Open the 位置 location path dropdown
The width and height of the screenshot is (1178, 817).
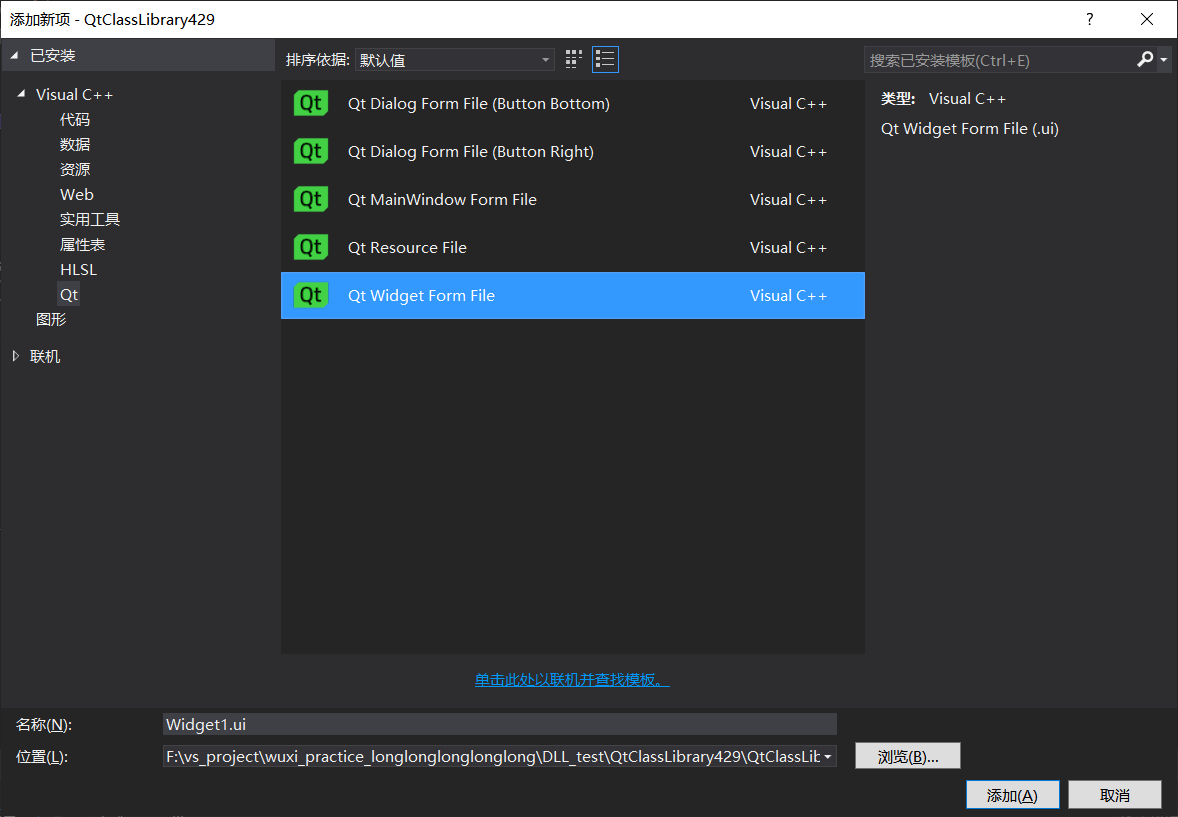click(828, 757)
